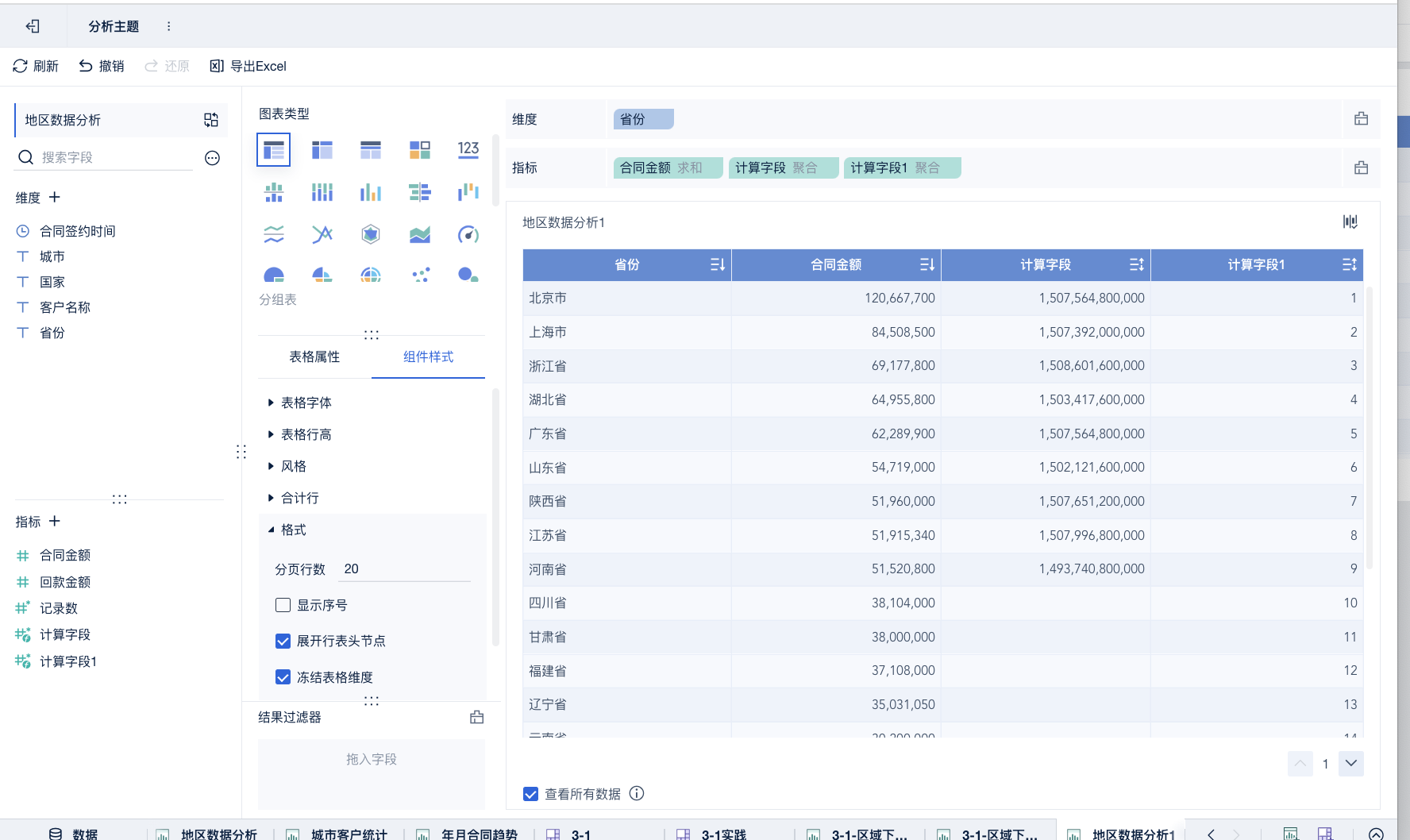Image resolution: width=1410 pixels, height=840 pixels.
Task: Select the pie chart type
Action: [x=274, y=275]
